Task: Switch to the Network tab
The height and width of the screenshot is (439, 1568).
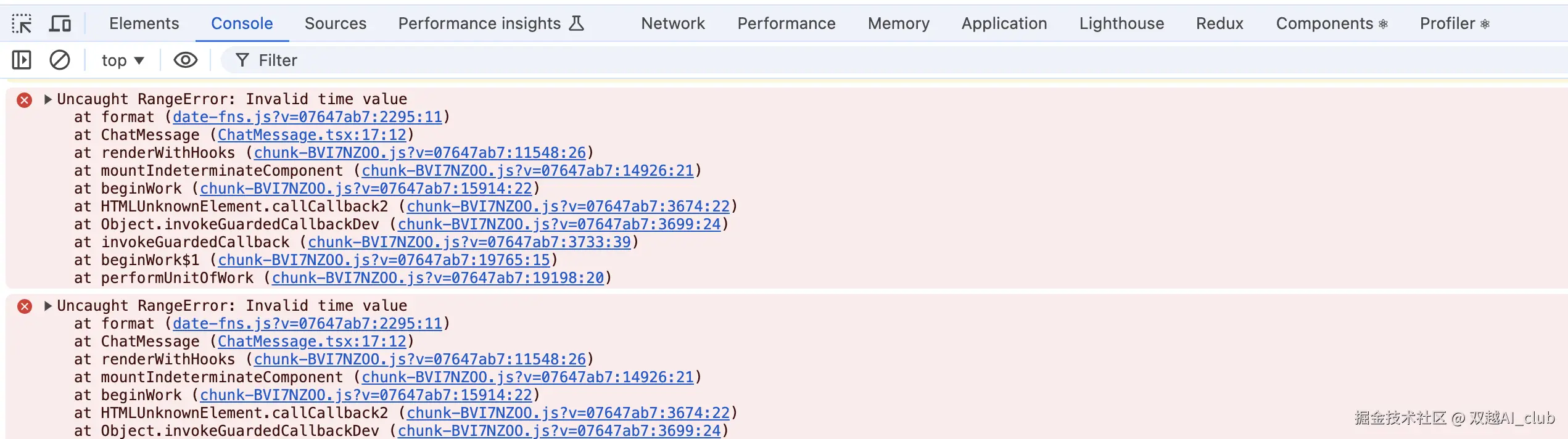Action: coord(672,24)
